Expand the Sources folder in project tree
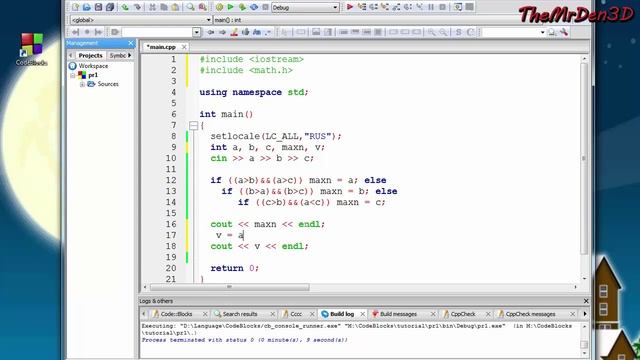The width and height of the screenshot is (640, 360). pyautogui.click(x=82, y=84)
